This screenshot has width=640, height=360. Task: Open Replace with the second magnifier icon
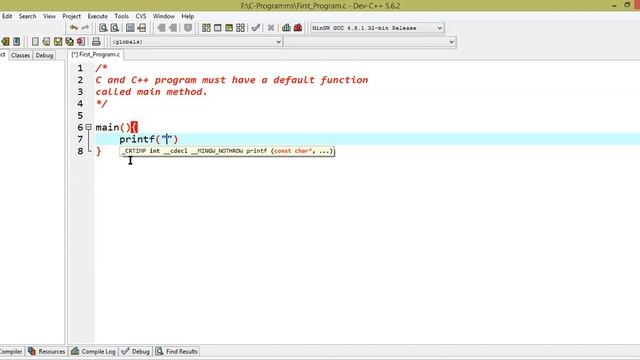coord(115,28)
